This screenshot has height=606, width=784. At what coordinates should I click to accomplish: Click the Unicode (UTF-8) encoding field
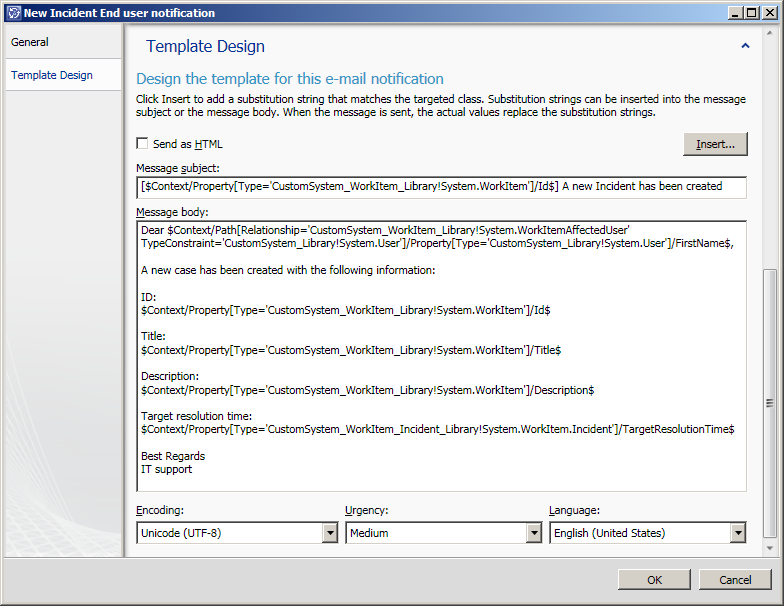tap(230, 533)
